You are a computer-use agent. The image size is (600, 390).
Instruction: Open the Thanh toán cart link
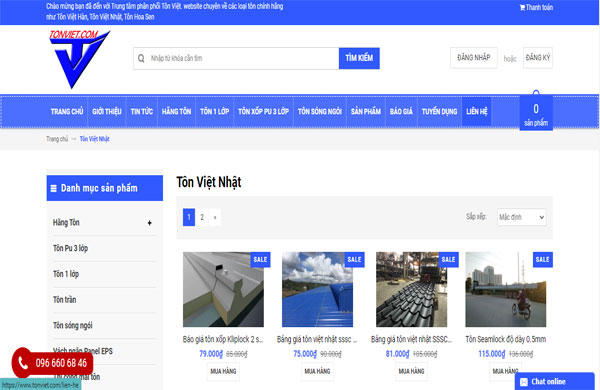(536, 7)
